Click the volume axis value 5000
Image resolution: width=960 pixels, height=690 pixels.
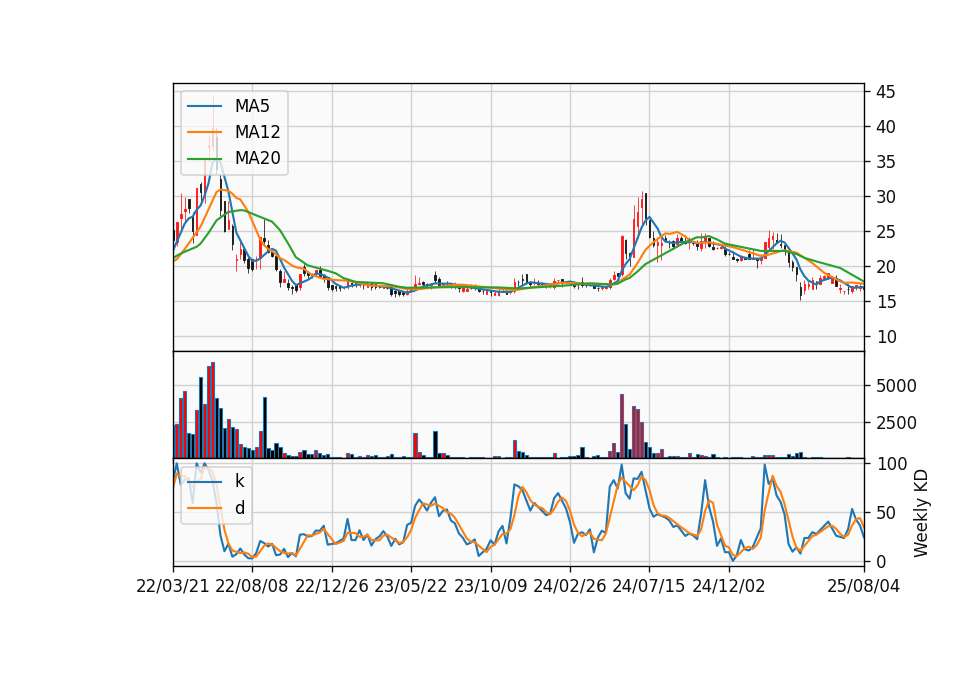click(x=896, y=386)
